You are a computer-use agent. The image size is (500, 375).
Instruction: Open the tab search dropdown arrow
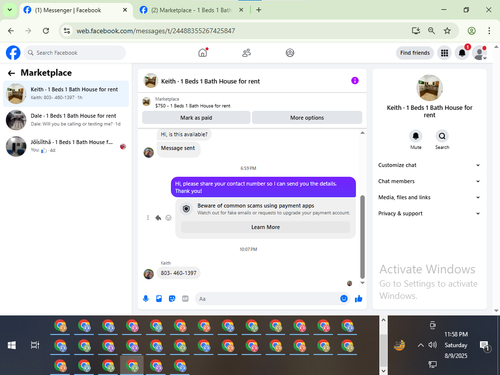(x=10, y=10)
